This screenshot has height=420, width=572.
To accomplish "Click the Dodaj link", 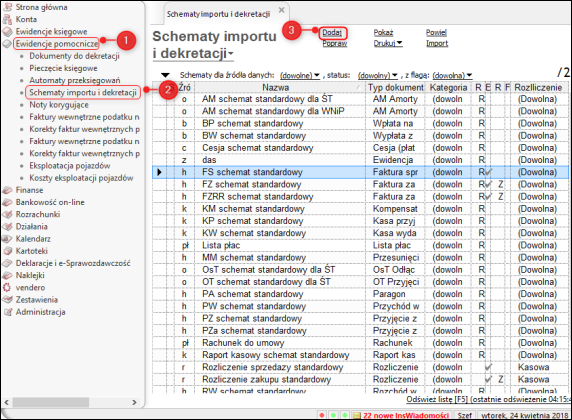I will point(332,33).
